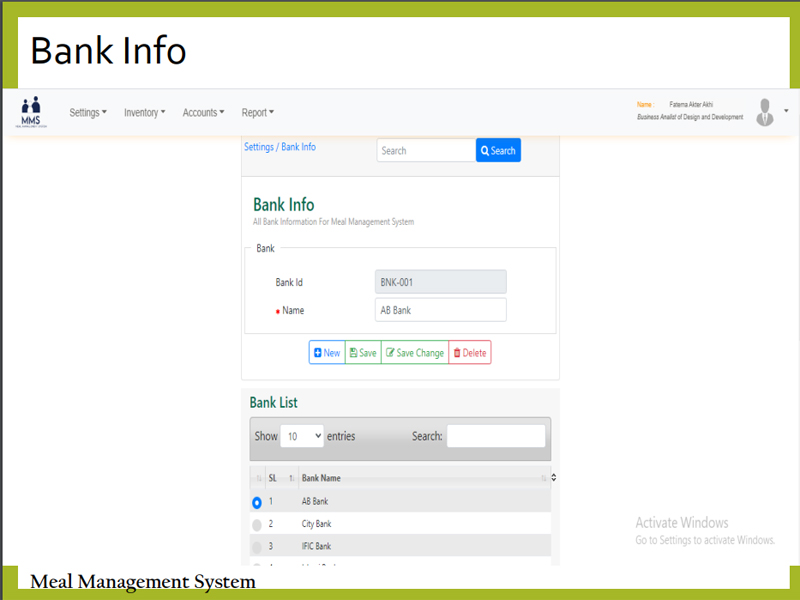This screenshot has height=600, width=800.
Task: Expand the profile dropdown arrow next to avatar
Action: tap(786, 111)
